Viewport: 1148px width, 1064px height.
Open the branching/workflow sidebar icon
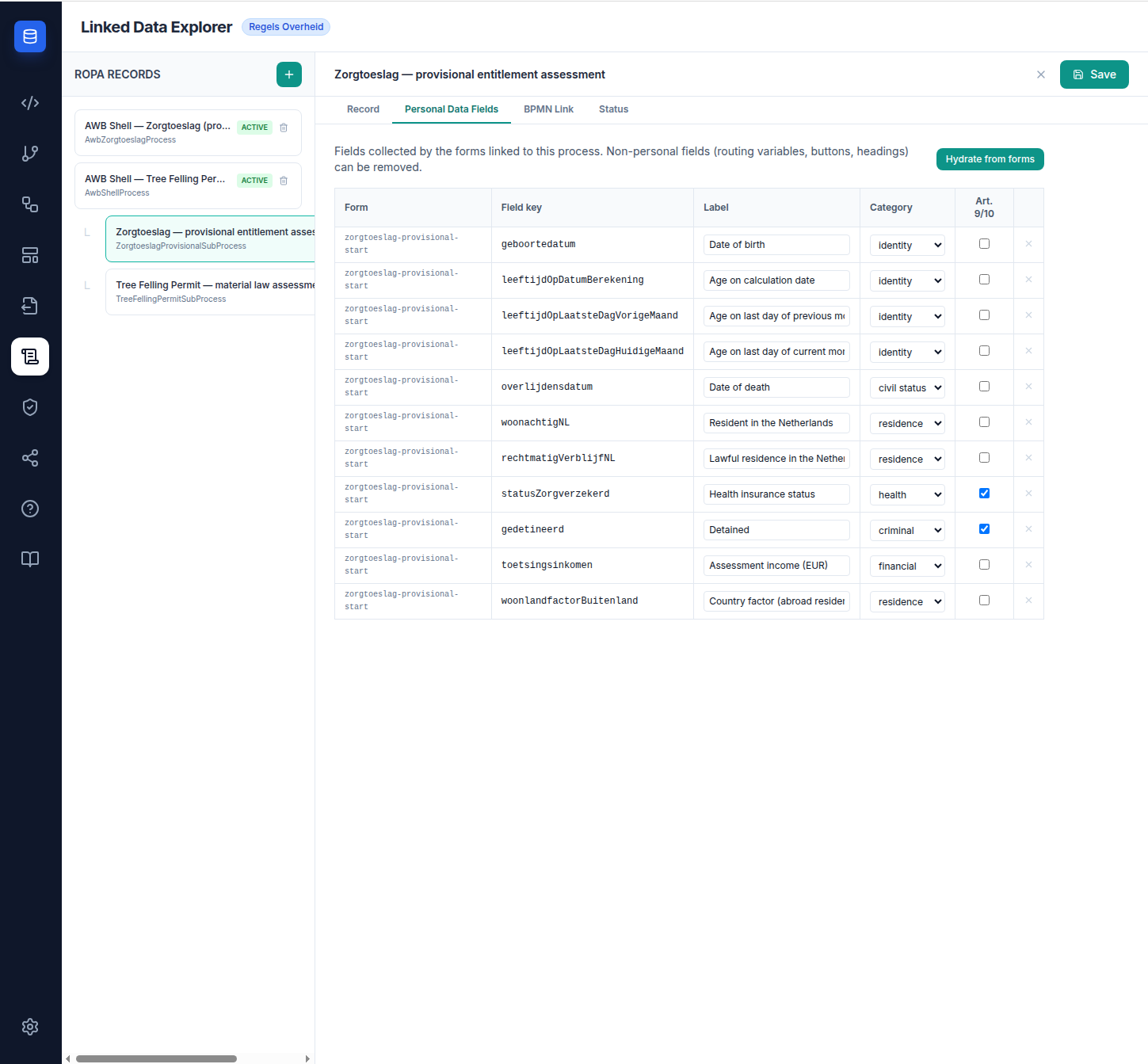tap(30, 153)
